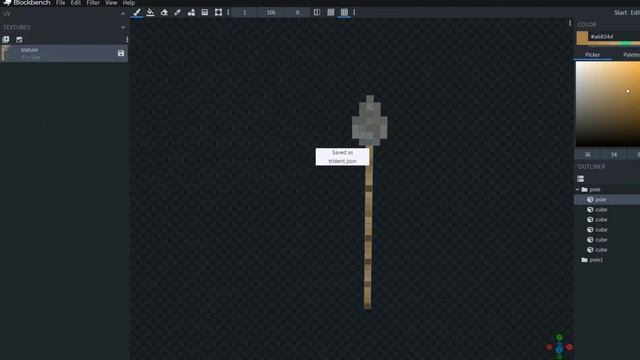Select the Paint Brush tool
640x360 pixels.
pyautogui.click(x=137, y=12)
